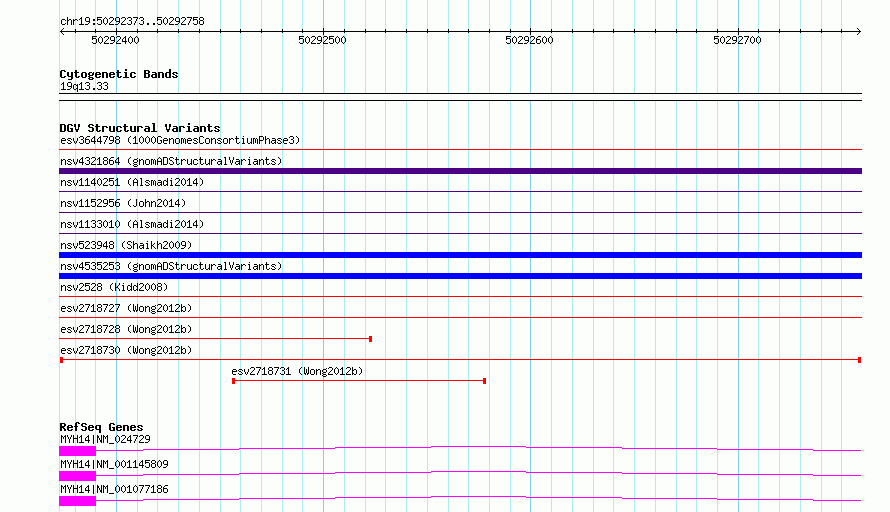Viewport: 890px width, 512px height.
Task: Click ruler coordinate 50292500
Action: click(x=322, y=40)
